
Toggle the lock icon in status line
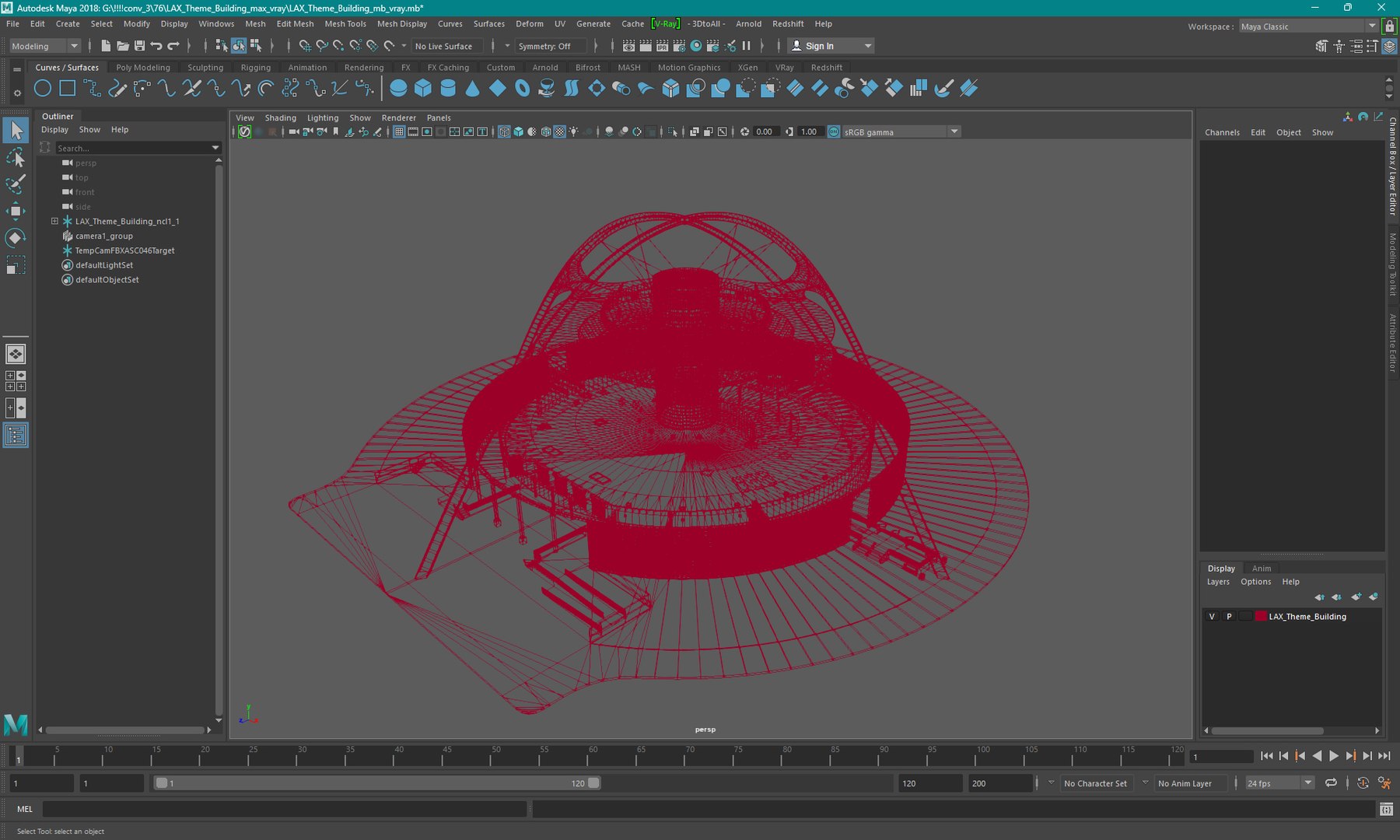pyautogui.click(x=1390, y=26)
